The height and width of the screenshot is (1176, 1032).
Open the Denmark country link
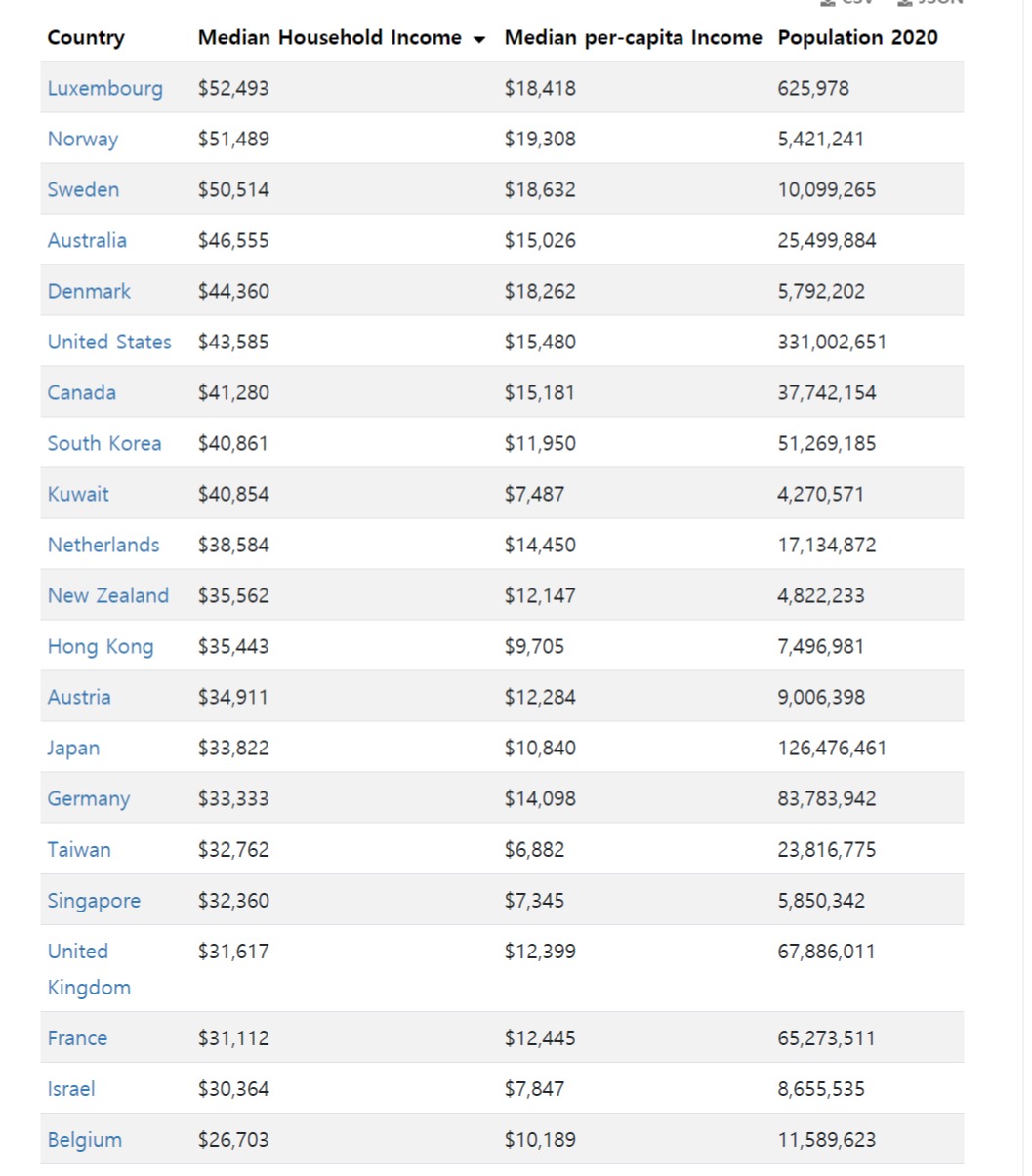[x=89, y=291]
